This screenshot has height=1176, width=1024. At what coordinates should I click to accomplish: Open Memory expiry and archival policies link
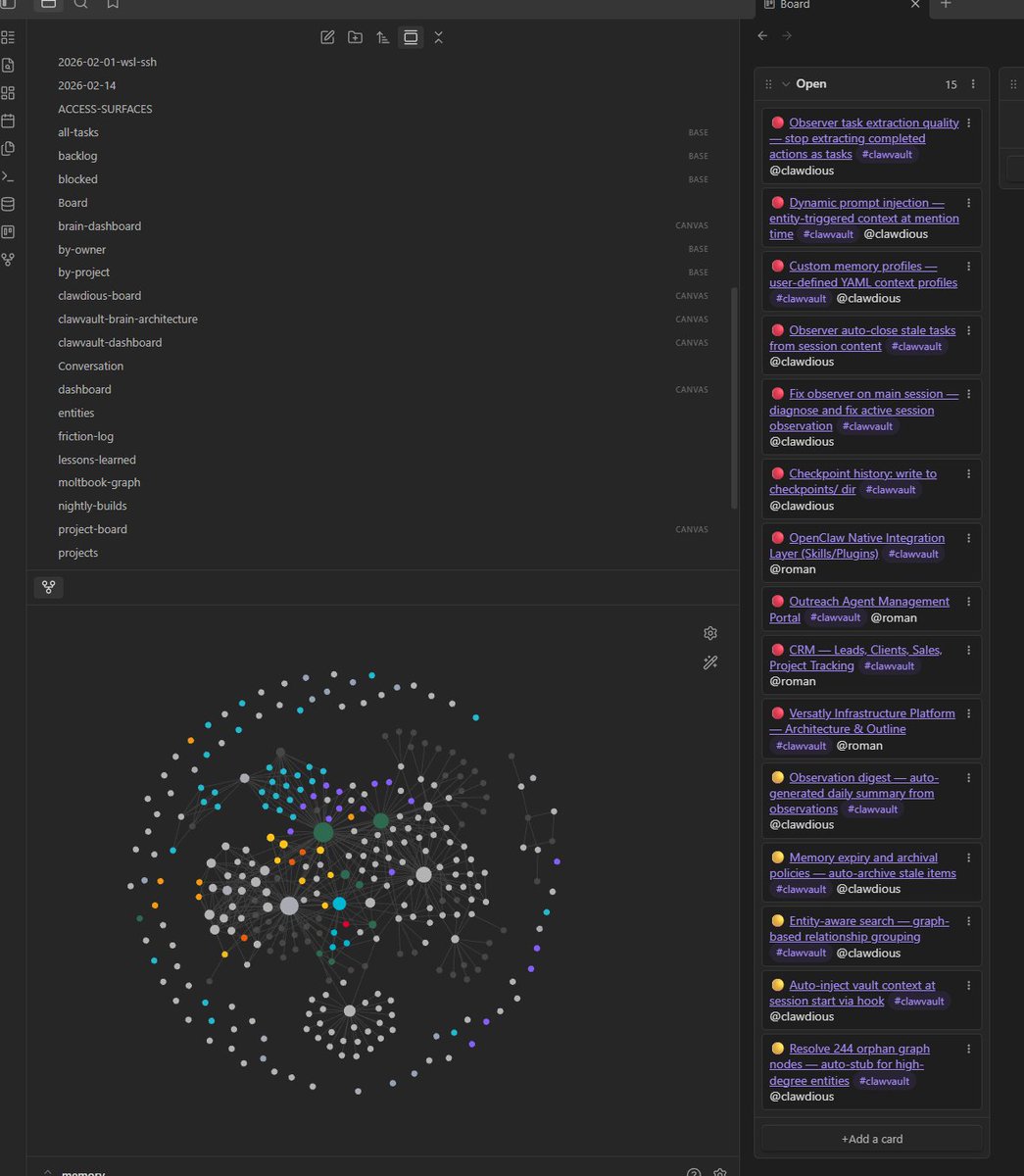click(x=862, y=865)
